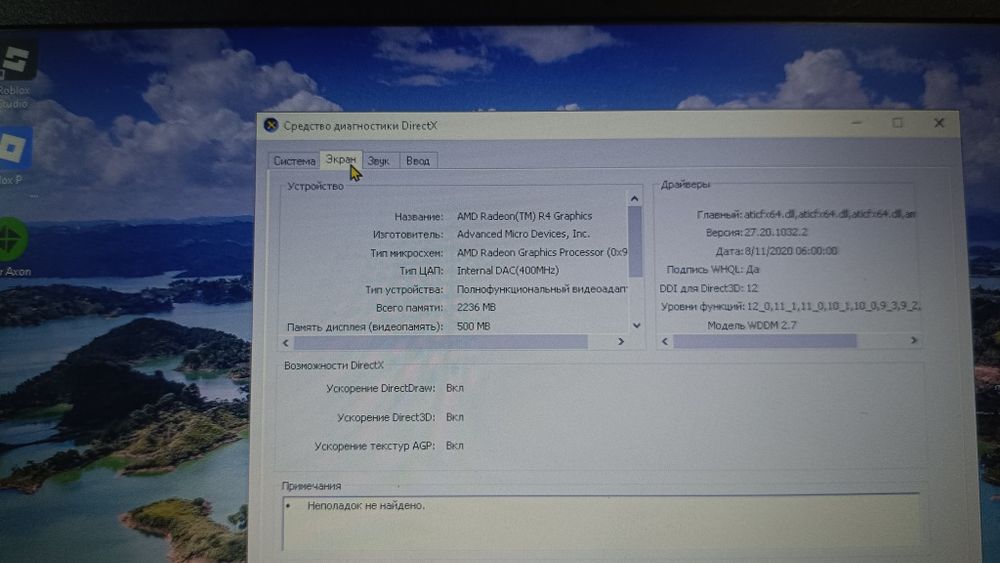Click the Internal DAC(400MHz) value

coord(508,270)
